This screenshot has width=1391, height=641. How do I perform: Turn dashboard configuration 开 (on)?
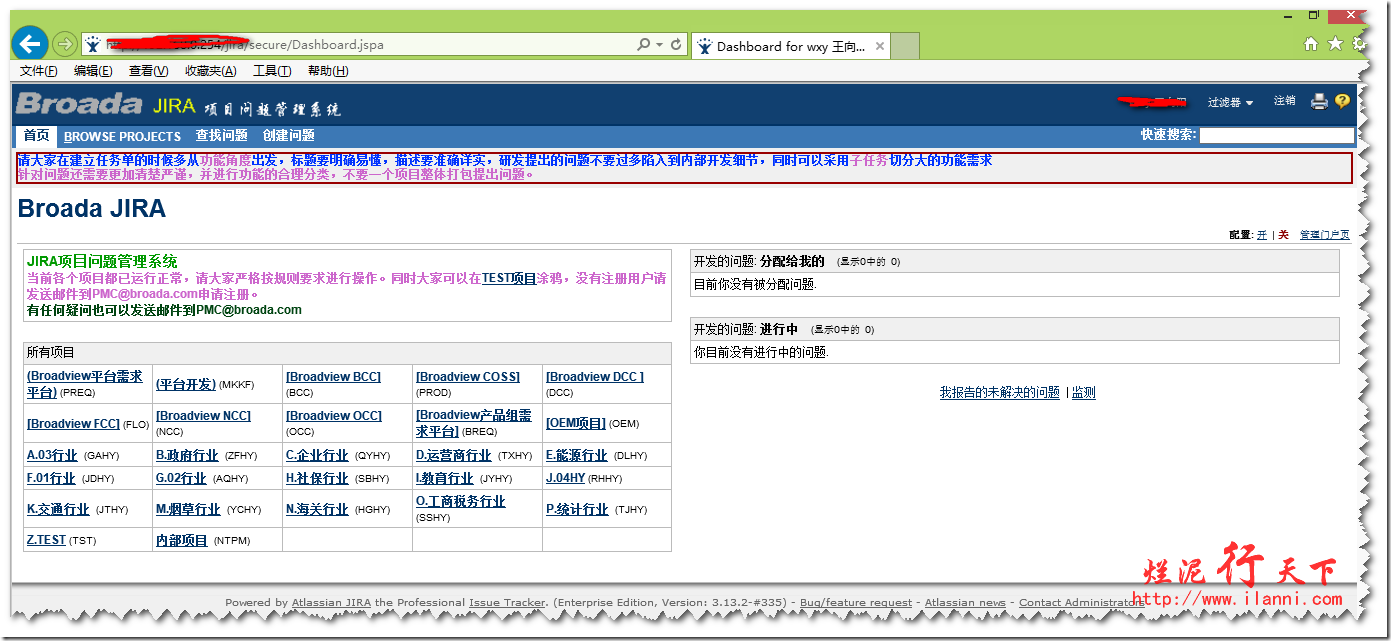pos(1262,235)
